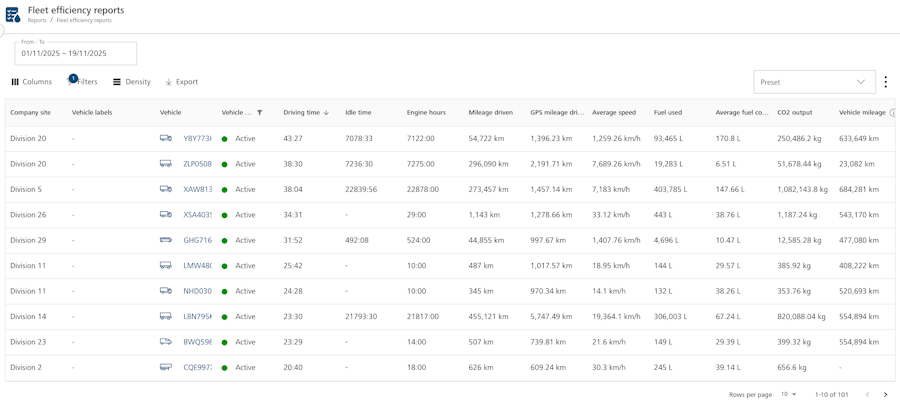
Task: Click the filter funnel icon in Vehicle status header
Action: click(260, 113)
